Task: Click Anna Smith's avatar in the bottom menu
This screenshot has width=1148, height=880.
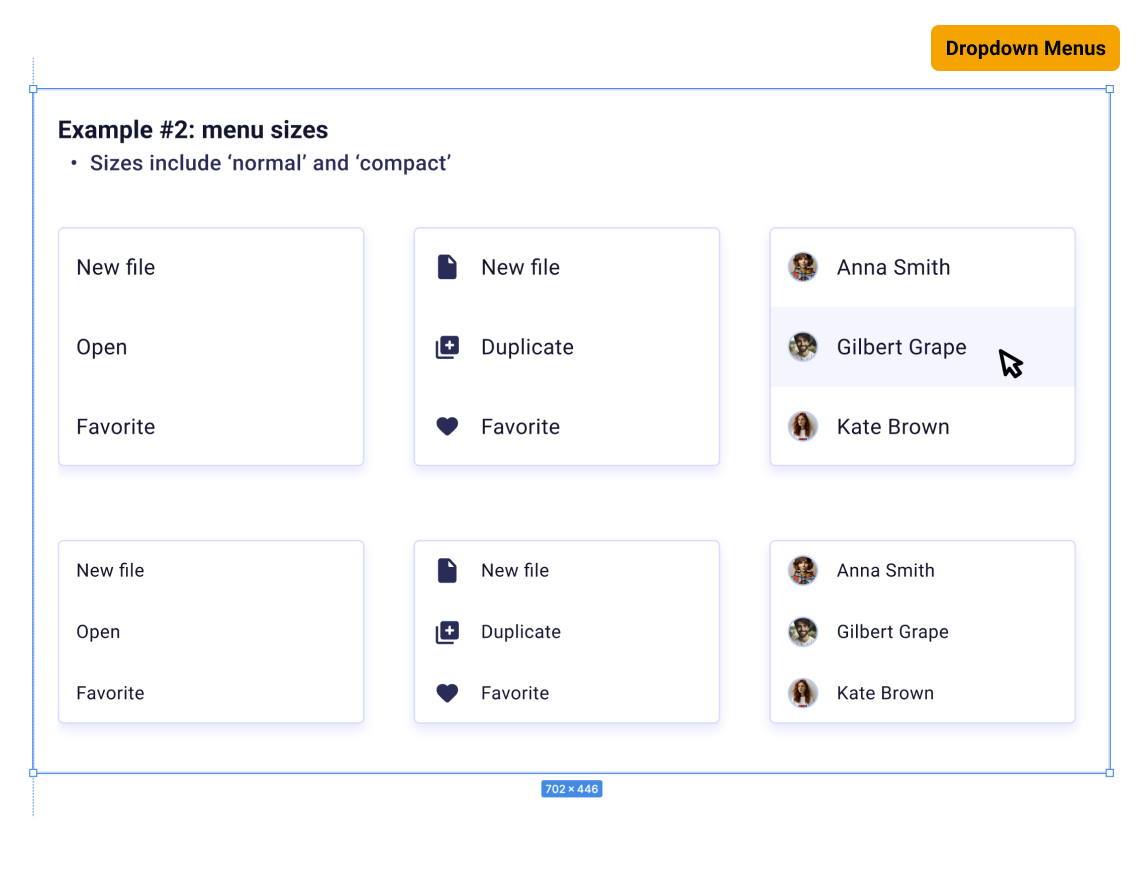Action: 803,570
